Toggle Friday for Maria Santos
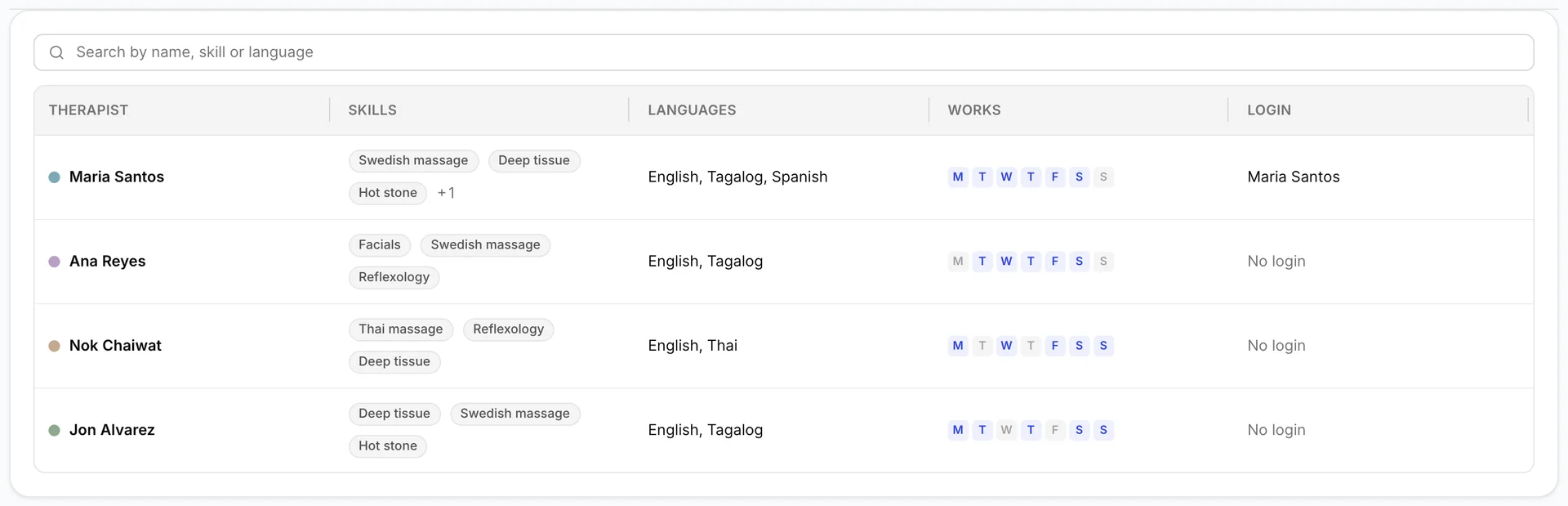This screenshot has height=506, width=1568. click(1055, 177)
